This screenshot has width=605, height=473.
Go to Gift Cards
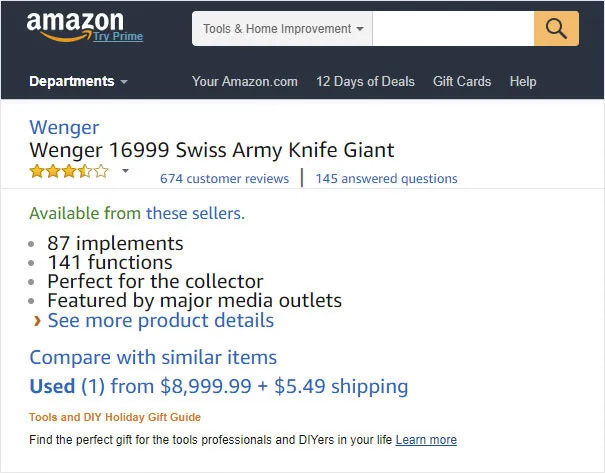coord(462,81)
